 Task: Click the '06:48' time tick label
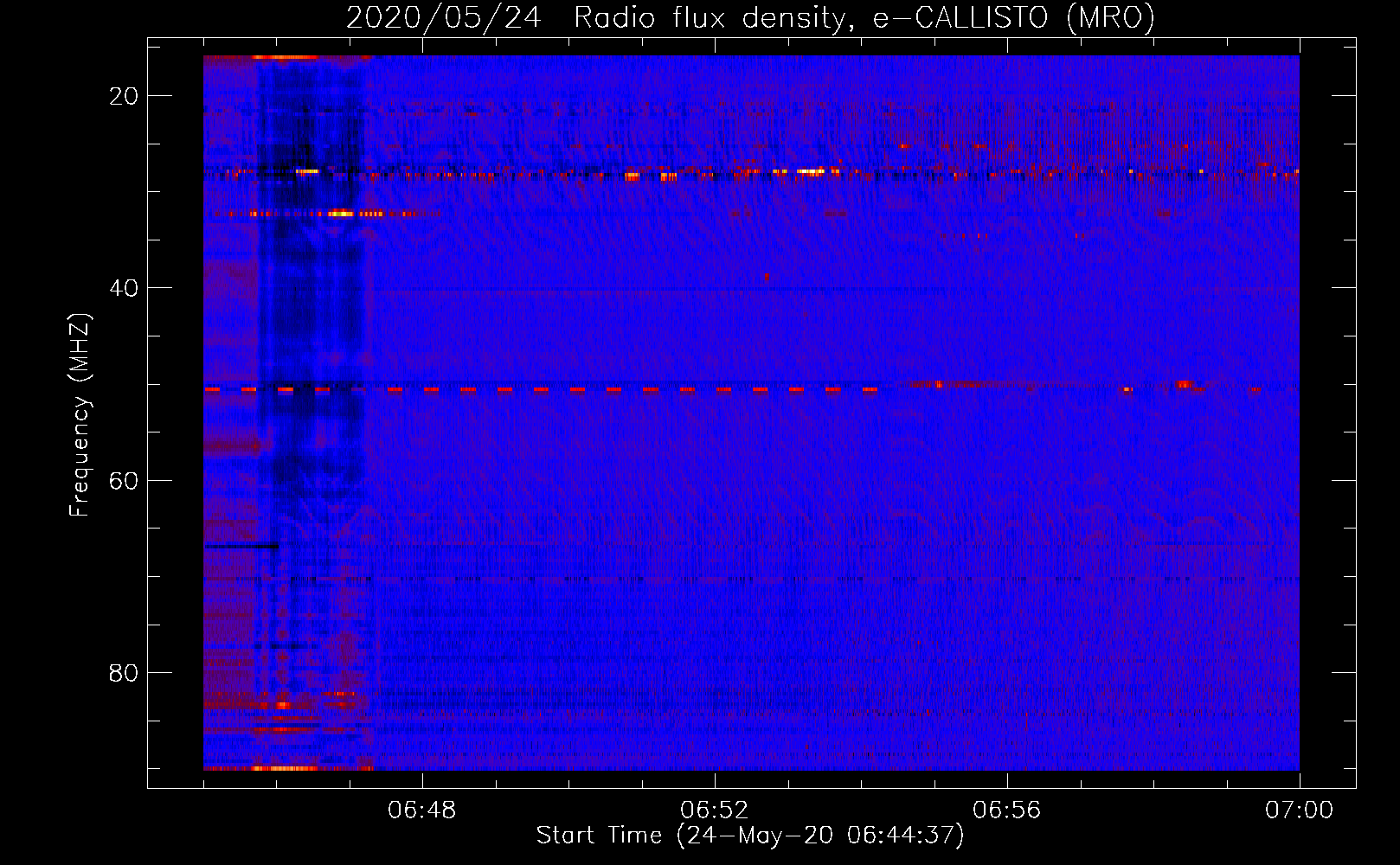point(422,811)
